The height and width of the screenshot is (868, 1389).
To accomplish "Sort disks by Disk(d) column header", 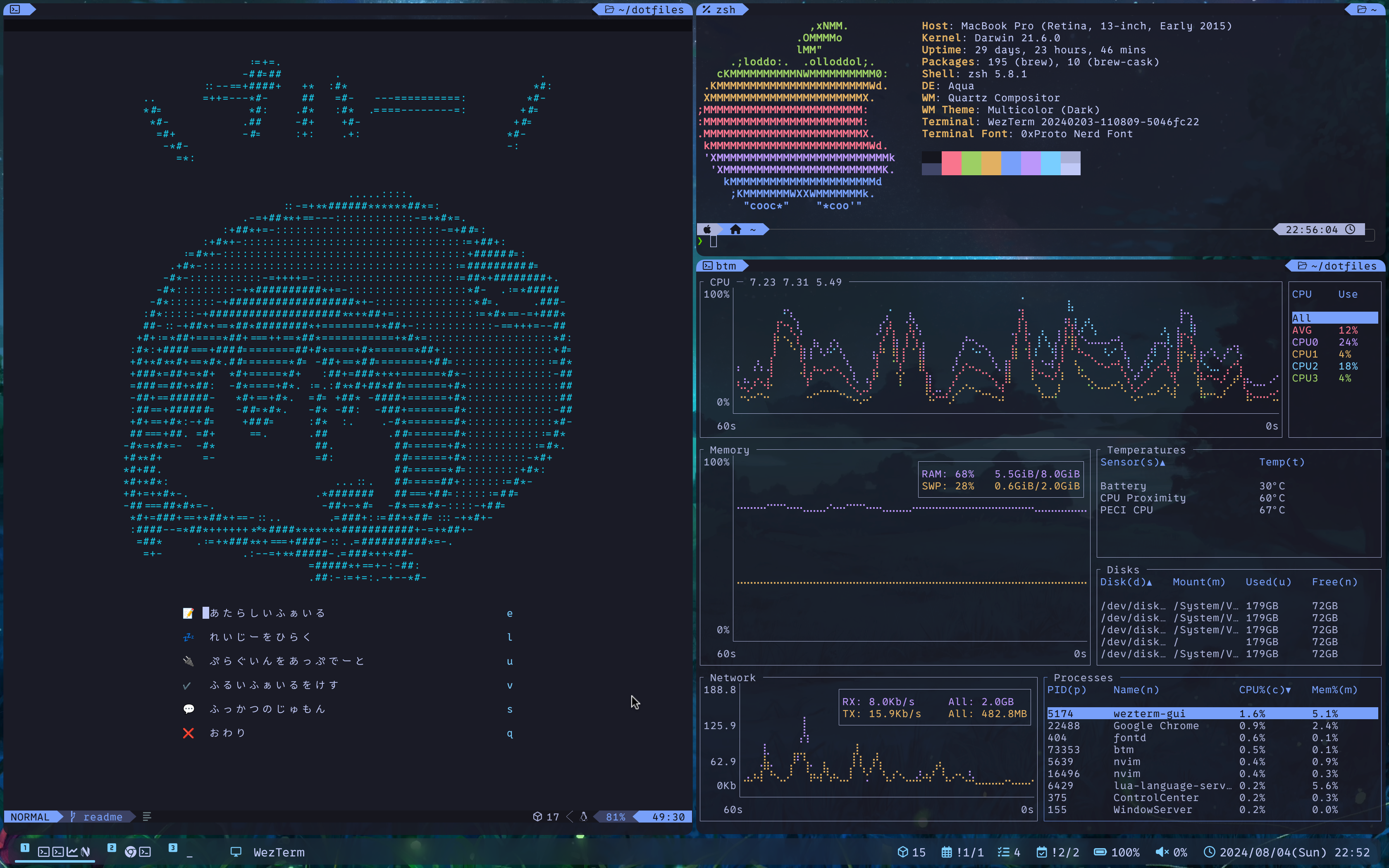I will (1126, 582).
